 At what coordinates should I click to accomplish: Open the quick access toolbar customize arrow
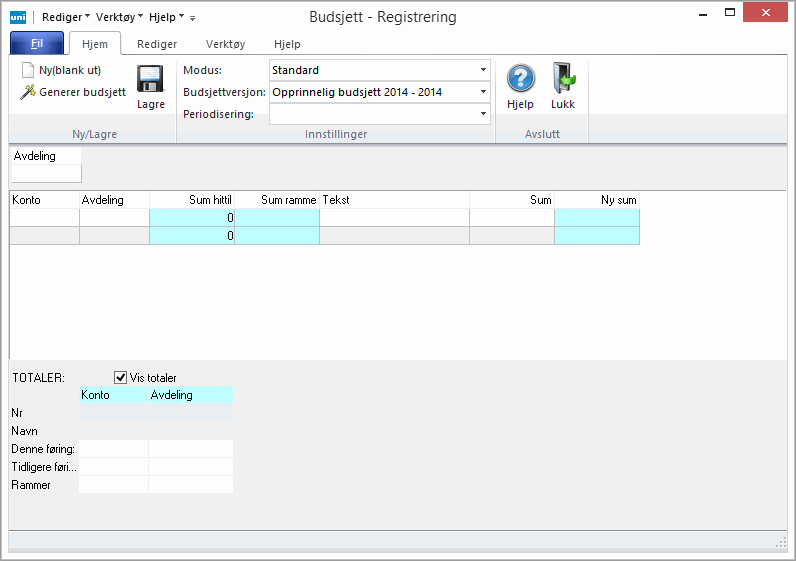coord(192,18)
